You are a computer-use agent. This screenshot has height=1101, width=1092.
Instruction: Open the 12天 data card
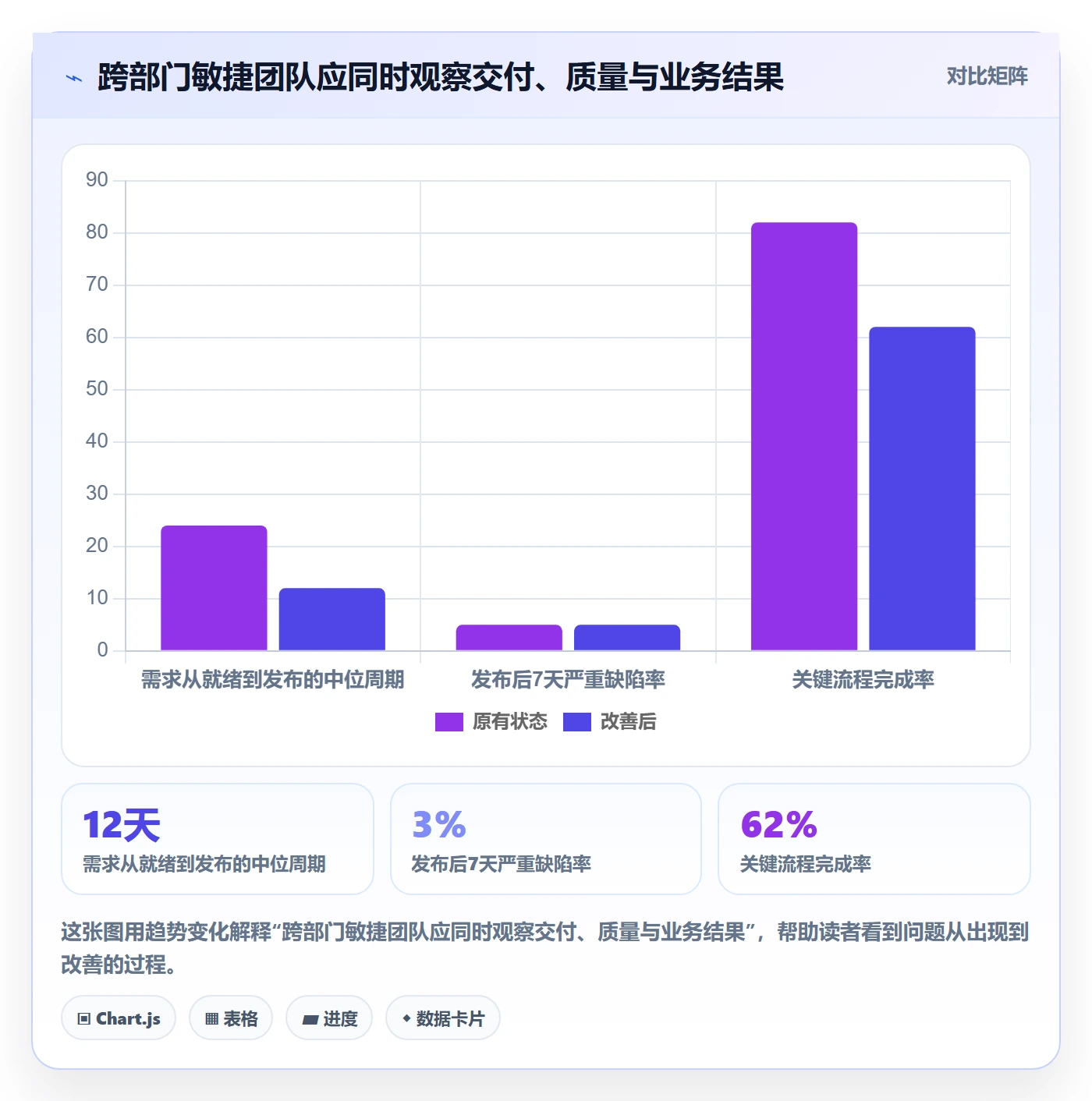pos(218,839)
